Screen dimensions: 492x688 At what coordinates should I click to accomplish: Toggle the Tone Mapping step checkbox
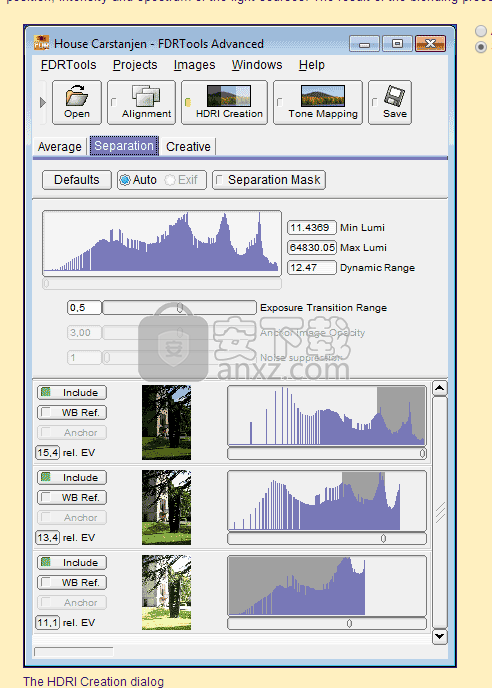[280, 102]
